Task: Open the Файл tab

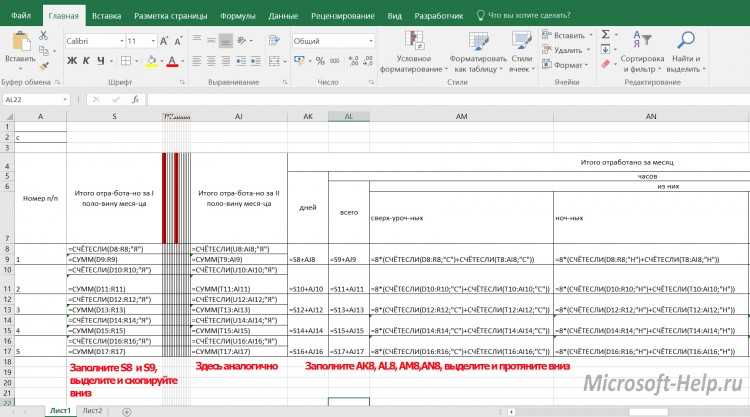Action: coord(21,15)
